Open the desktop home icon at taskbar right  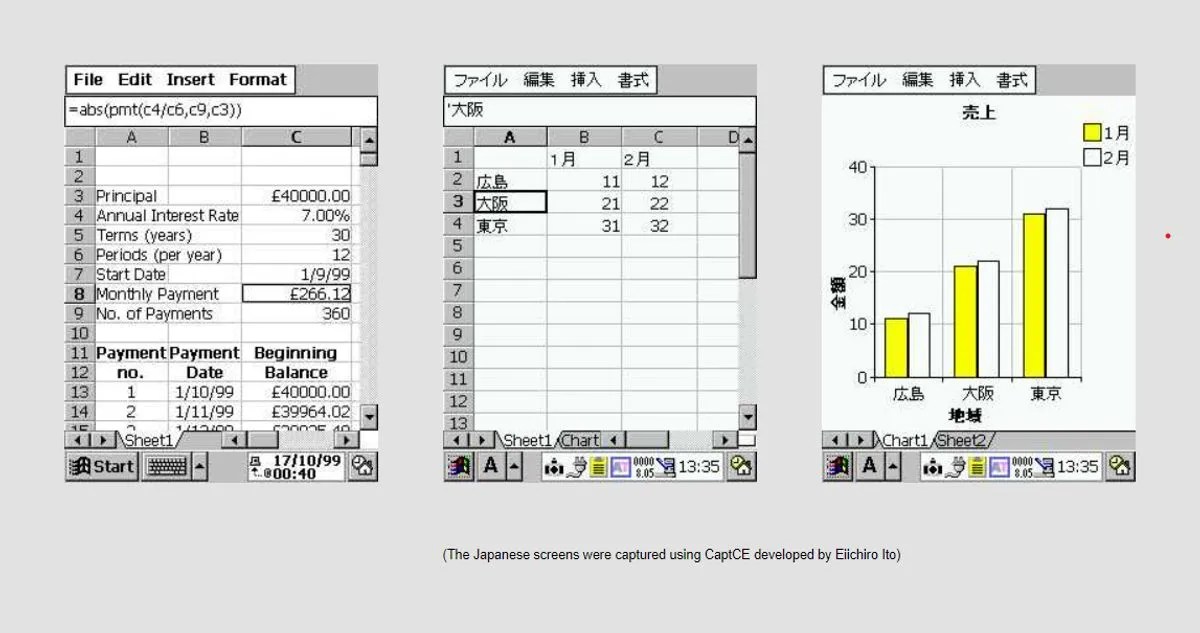click(738, 466)
